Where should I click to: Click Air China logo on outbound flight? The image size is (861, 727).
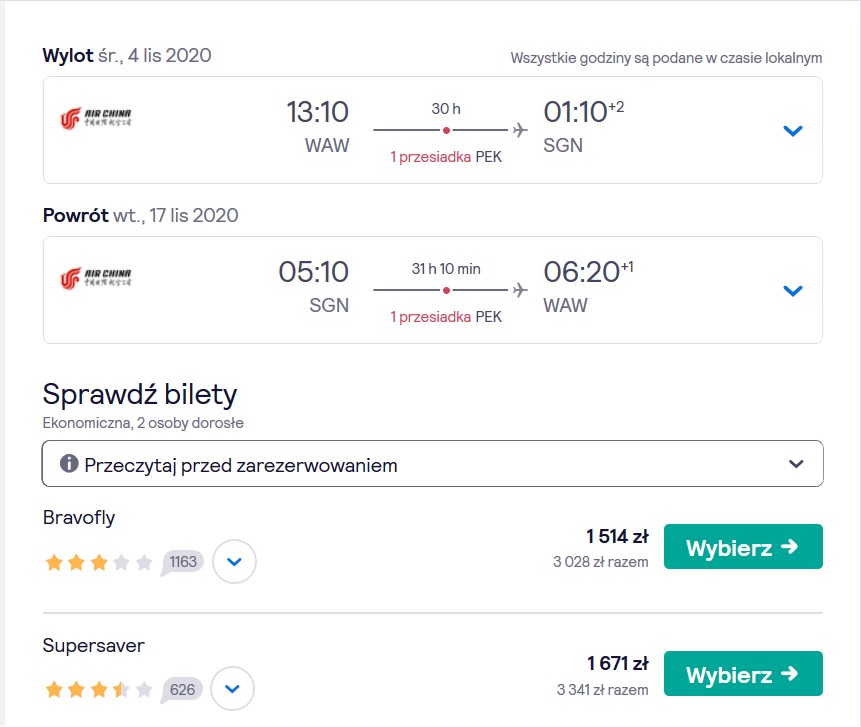click(96, 118)
